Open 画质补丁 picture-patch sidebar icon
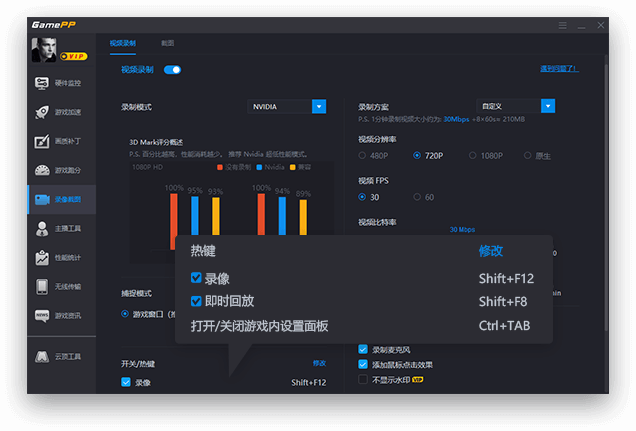636x431 pixels. click(42, 142)
